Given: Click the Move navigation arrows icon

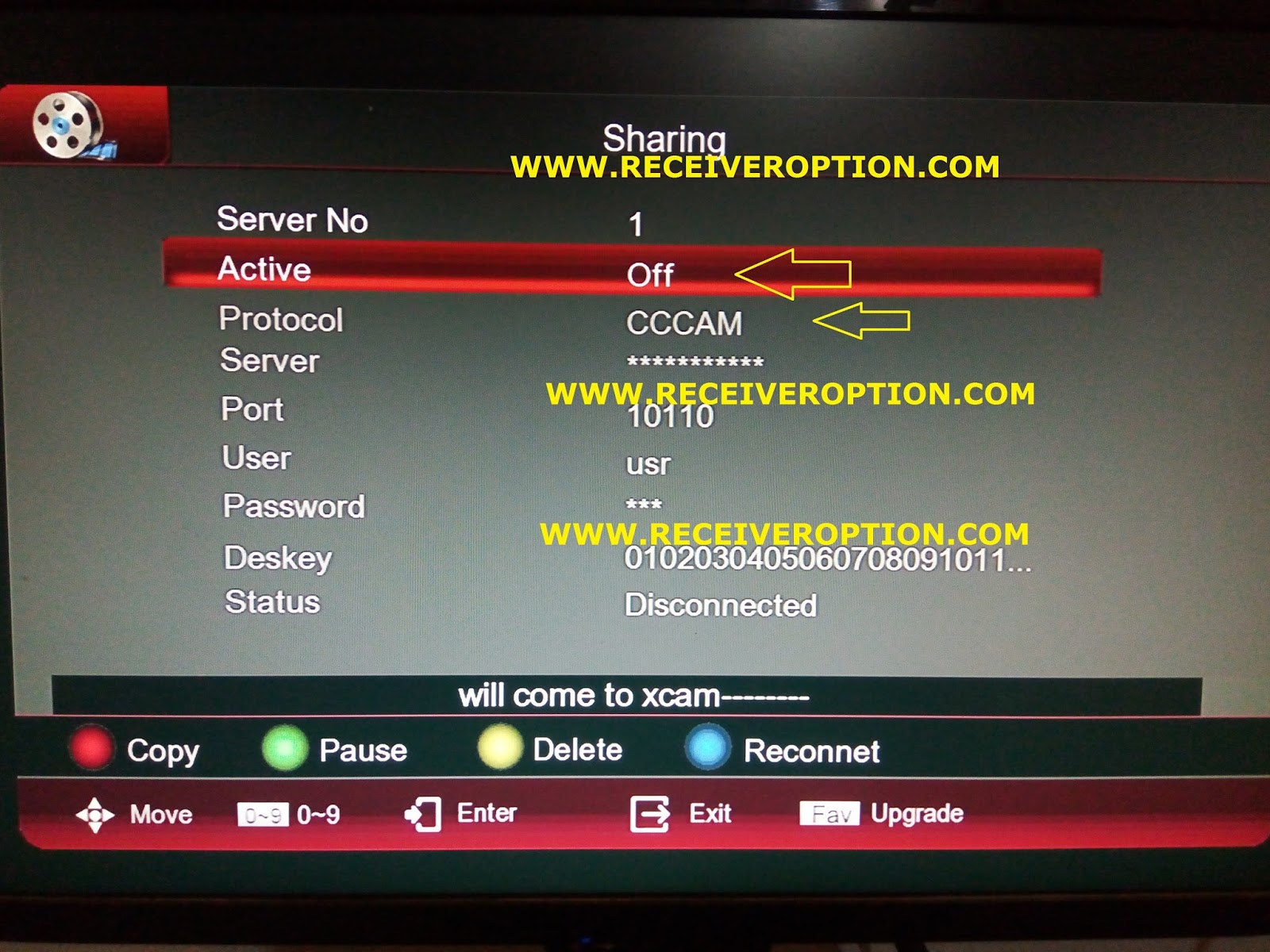Looking at the screenshot, I should 95,813.
